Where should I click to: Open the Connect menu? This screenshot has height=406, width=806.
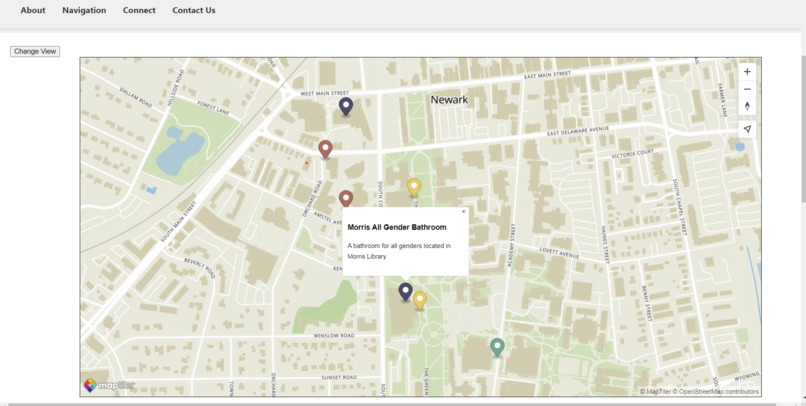coord(139,10)
